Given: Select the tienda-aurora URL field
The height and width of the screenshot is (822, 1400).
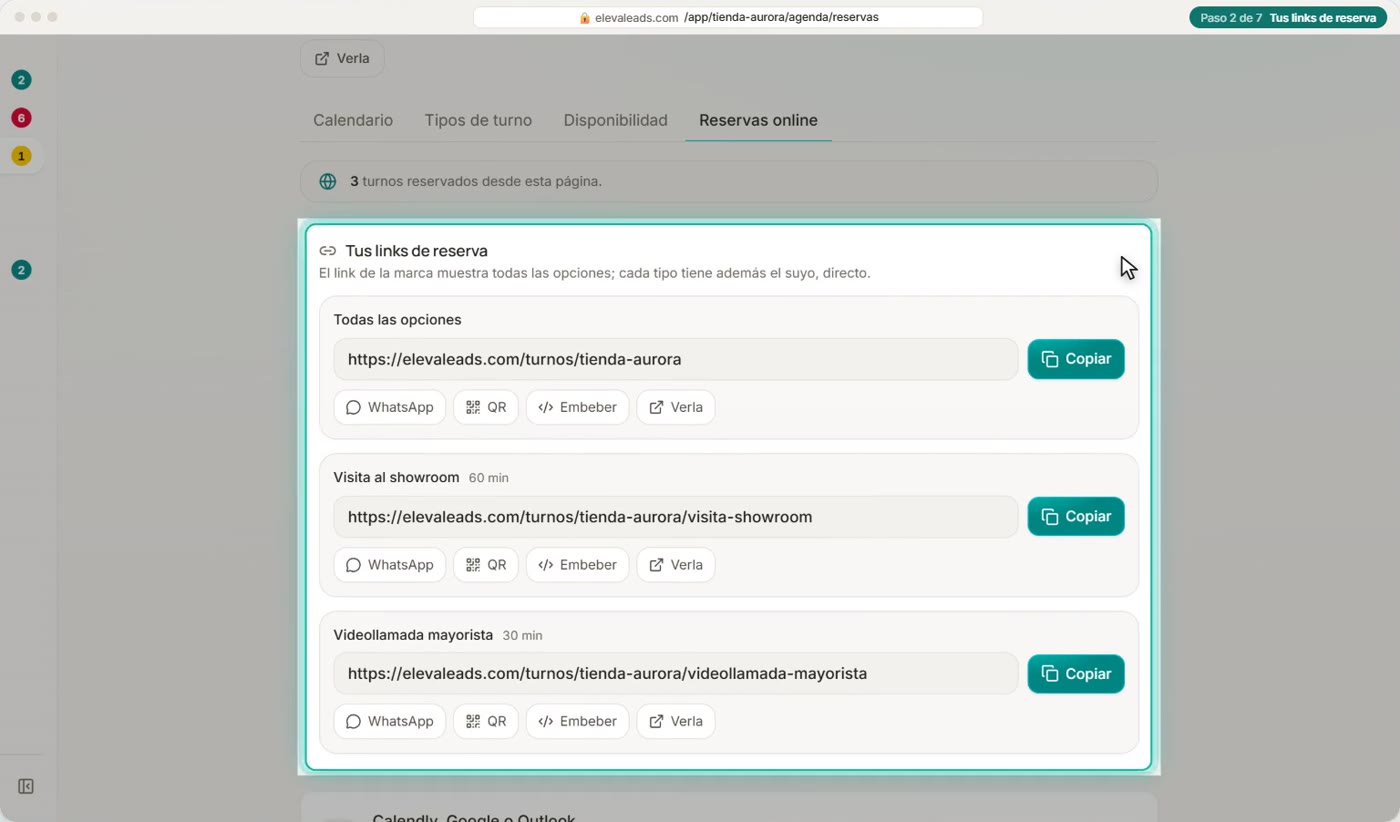Looking at the screenshot, I should 676,359.
